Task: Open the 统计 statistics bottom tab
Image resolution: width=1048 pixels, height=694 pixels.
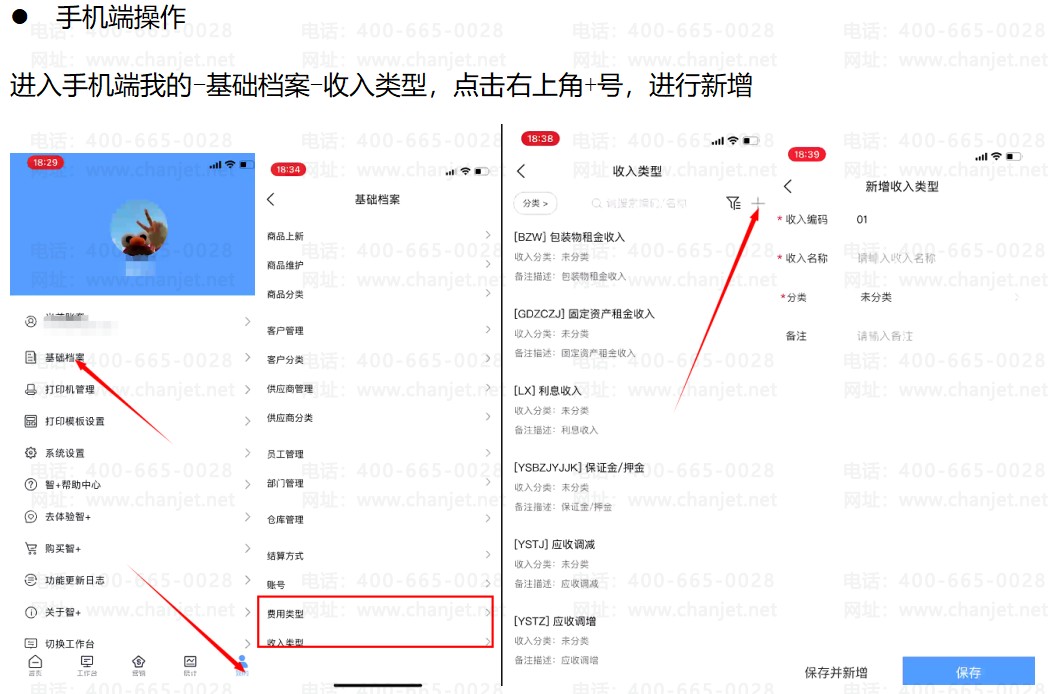Action: click(190, 665)
